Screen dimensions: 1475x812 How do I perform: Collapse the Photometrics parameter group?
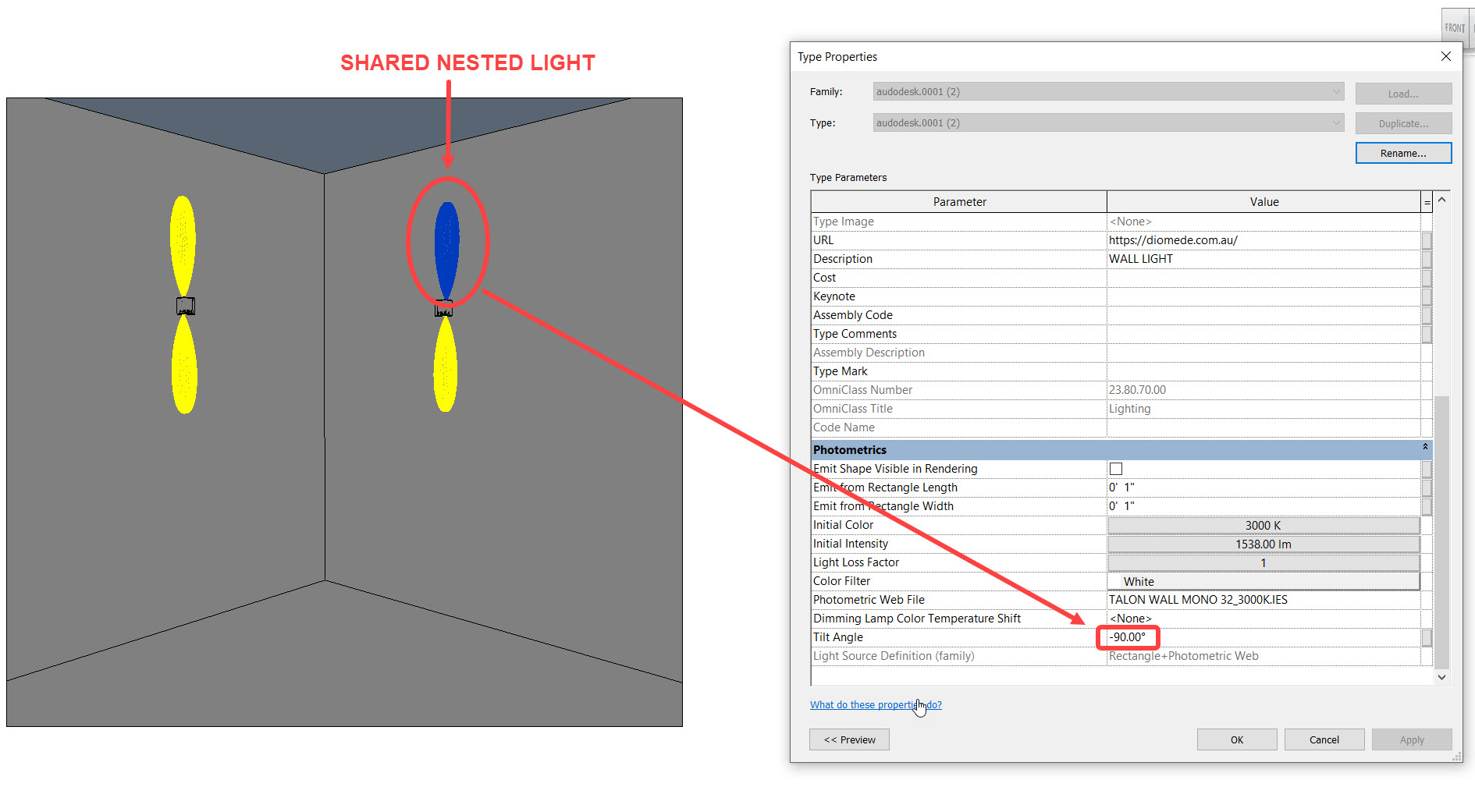click(1425, 447)
